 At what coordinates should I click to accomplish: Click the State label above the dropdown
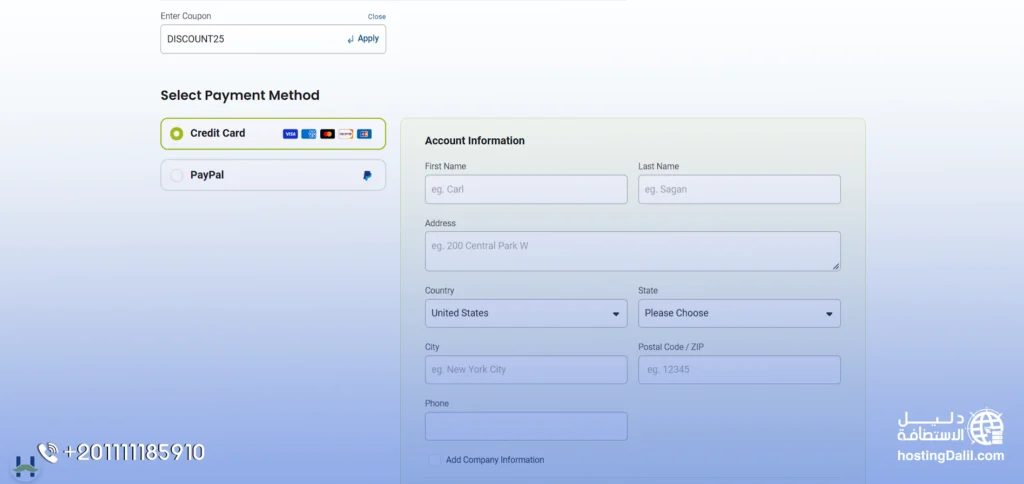click(648, 291)
